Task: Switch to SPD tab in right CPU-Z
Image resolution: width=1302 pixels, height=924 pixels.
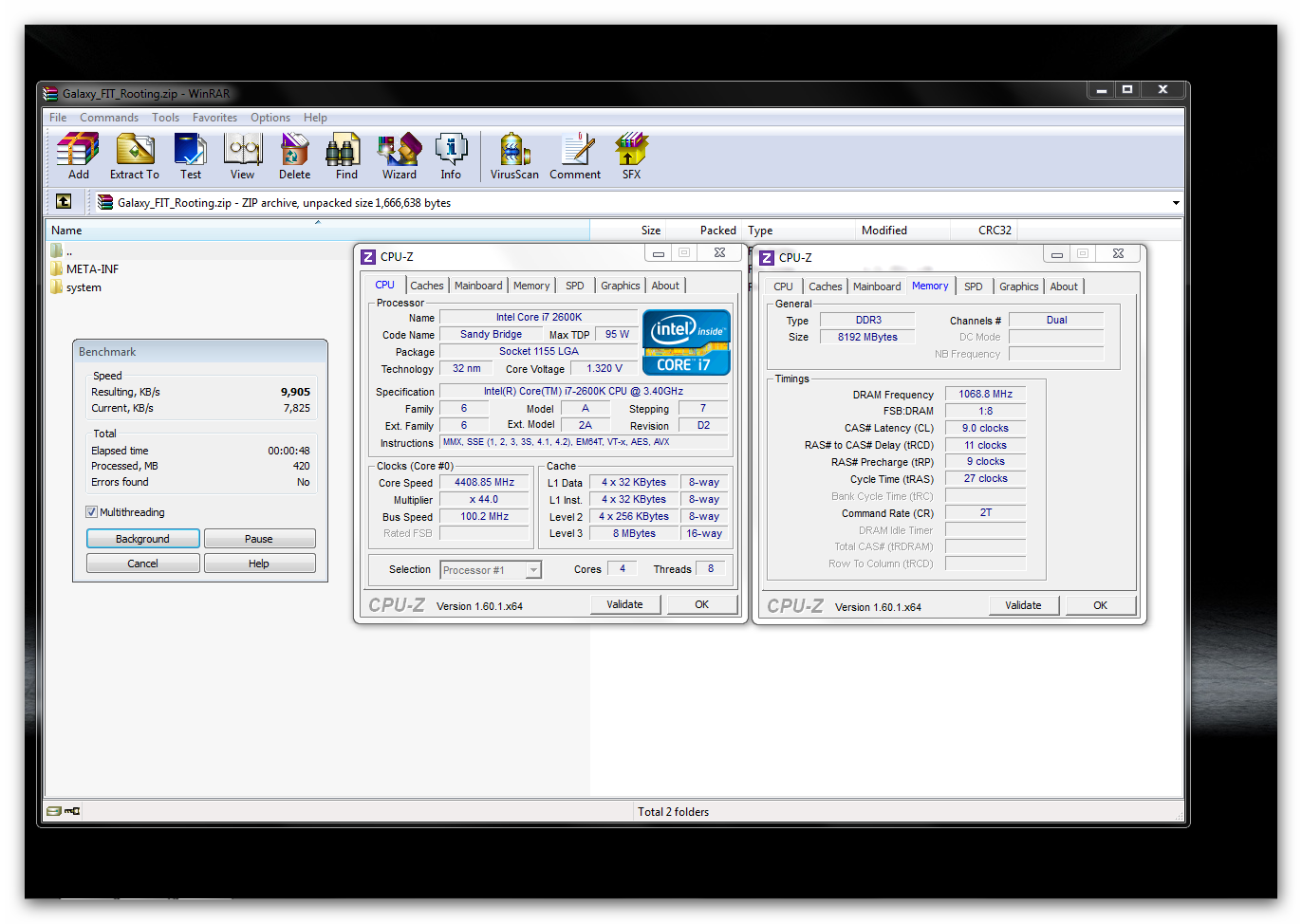Action: coord(974,286)
